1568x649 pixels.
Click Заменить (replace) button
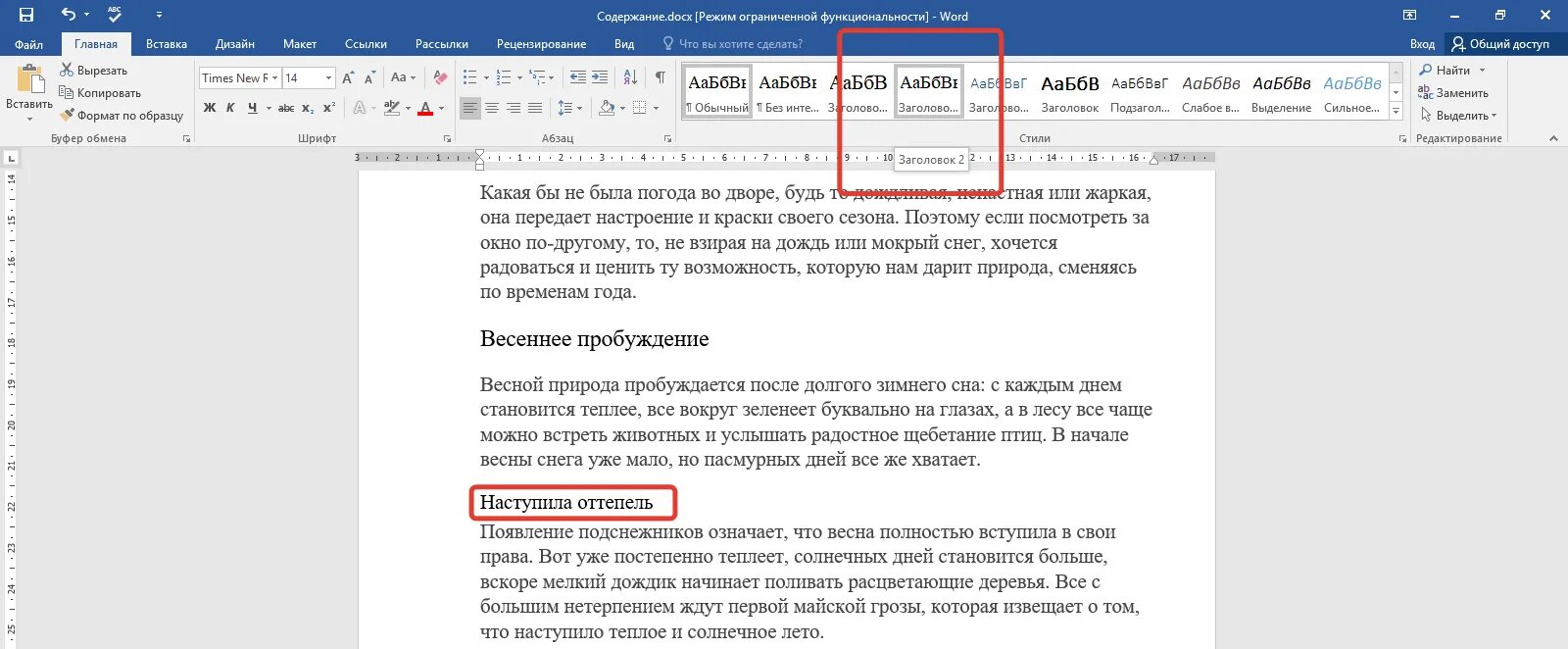[1453, 93]
